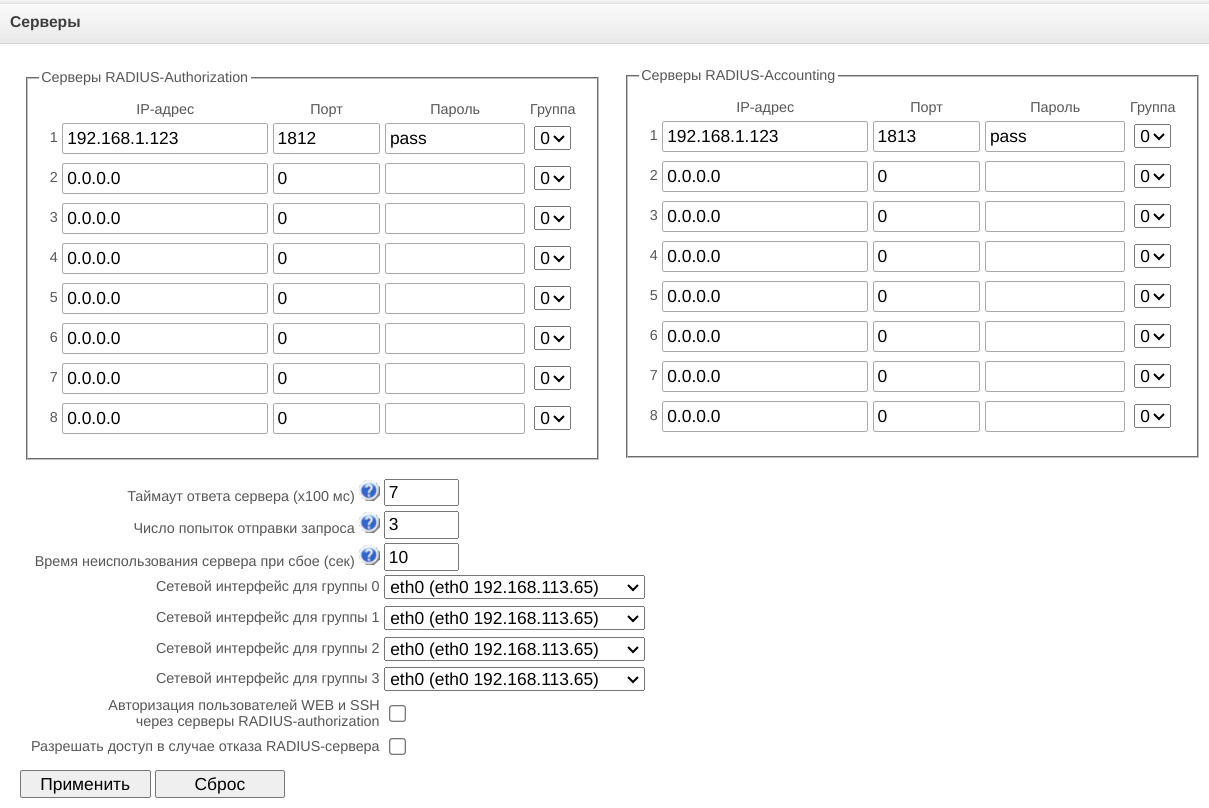The height and width of the screenshot is (808, 1209).
Task: Expand network interface dropdown for group 3
Action: tap(514, 680)
